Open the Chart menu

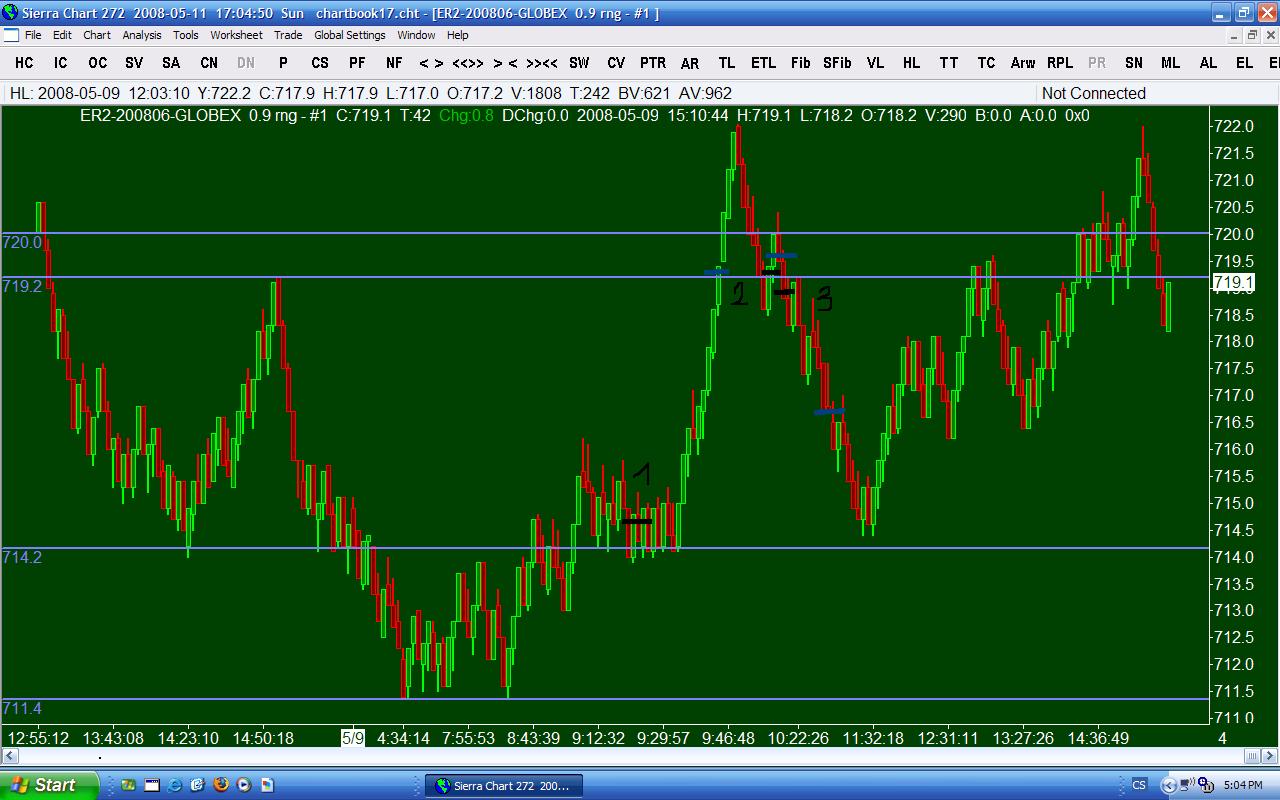[97, 35]
